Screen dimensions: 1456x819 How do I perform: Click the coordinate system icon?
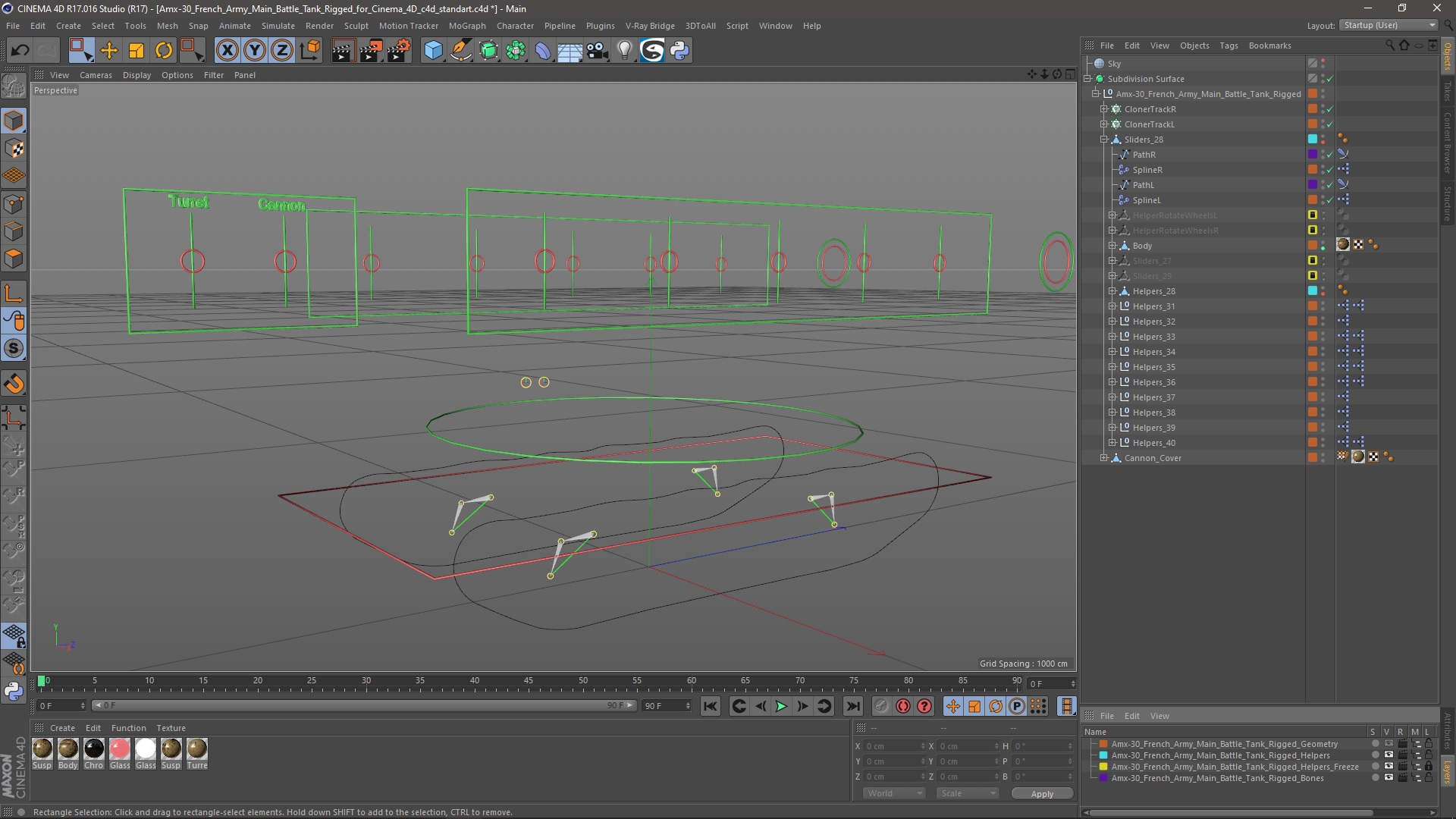(x=310, y=51)
